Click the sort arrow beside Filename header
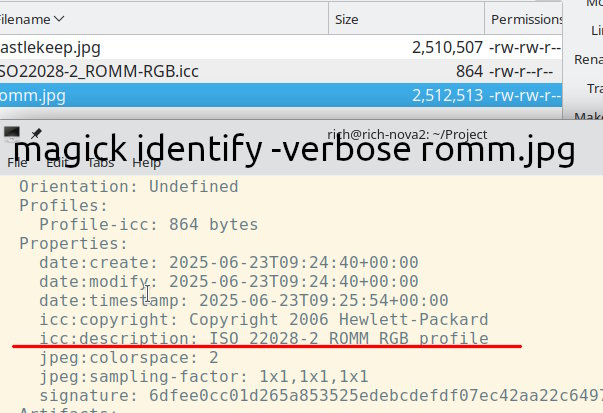Image resolution: width=603 pixels, height=413 pixels. click(59, 18)
